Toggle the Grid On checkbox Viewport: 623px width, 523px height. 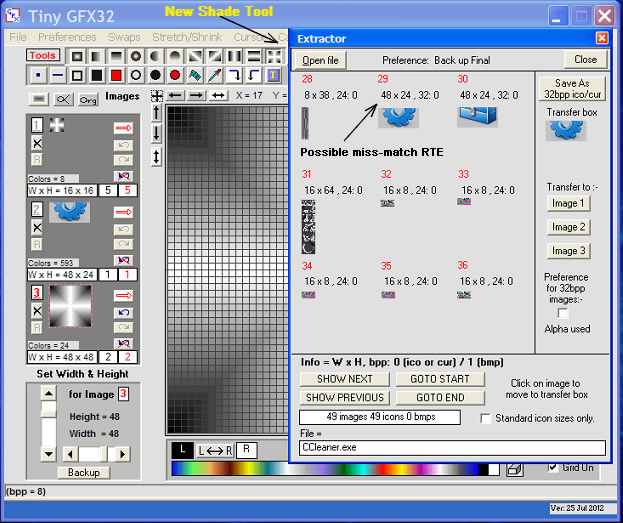point(553,467)
